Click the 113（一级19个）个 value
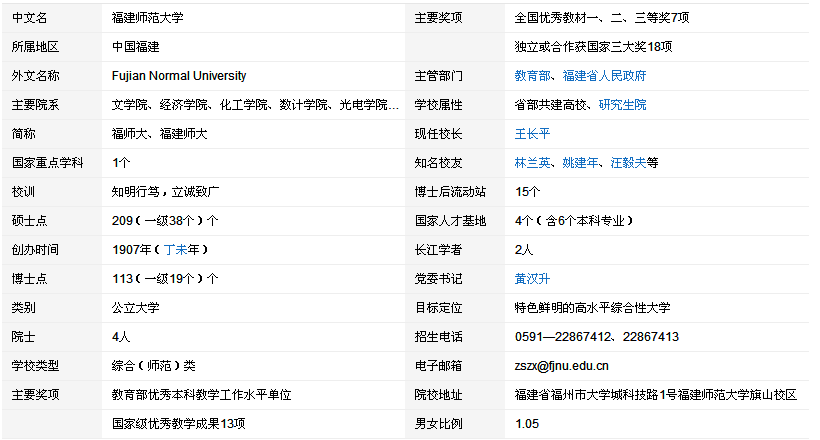The image size is (820, 440). (x=165, y=279)
